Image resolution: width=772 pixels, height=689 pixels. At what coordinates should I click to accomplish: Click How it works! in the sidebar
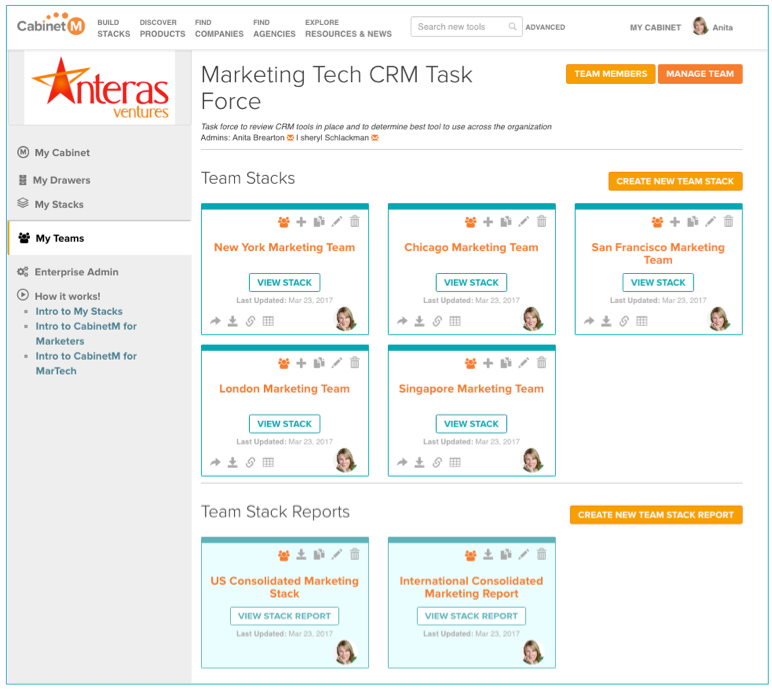pos(67,296)
